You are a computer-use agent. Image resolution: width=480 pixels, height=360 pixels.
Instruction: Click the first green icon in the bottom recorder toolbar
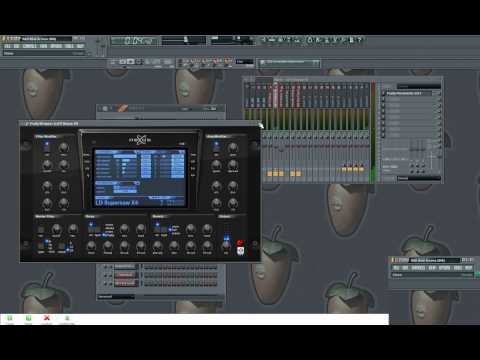pyautogui.click(x=10, y=318)
